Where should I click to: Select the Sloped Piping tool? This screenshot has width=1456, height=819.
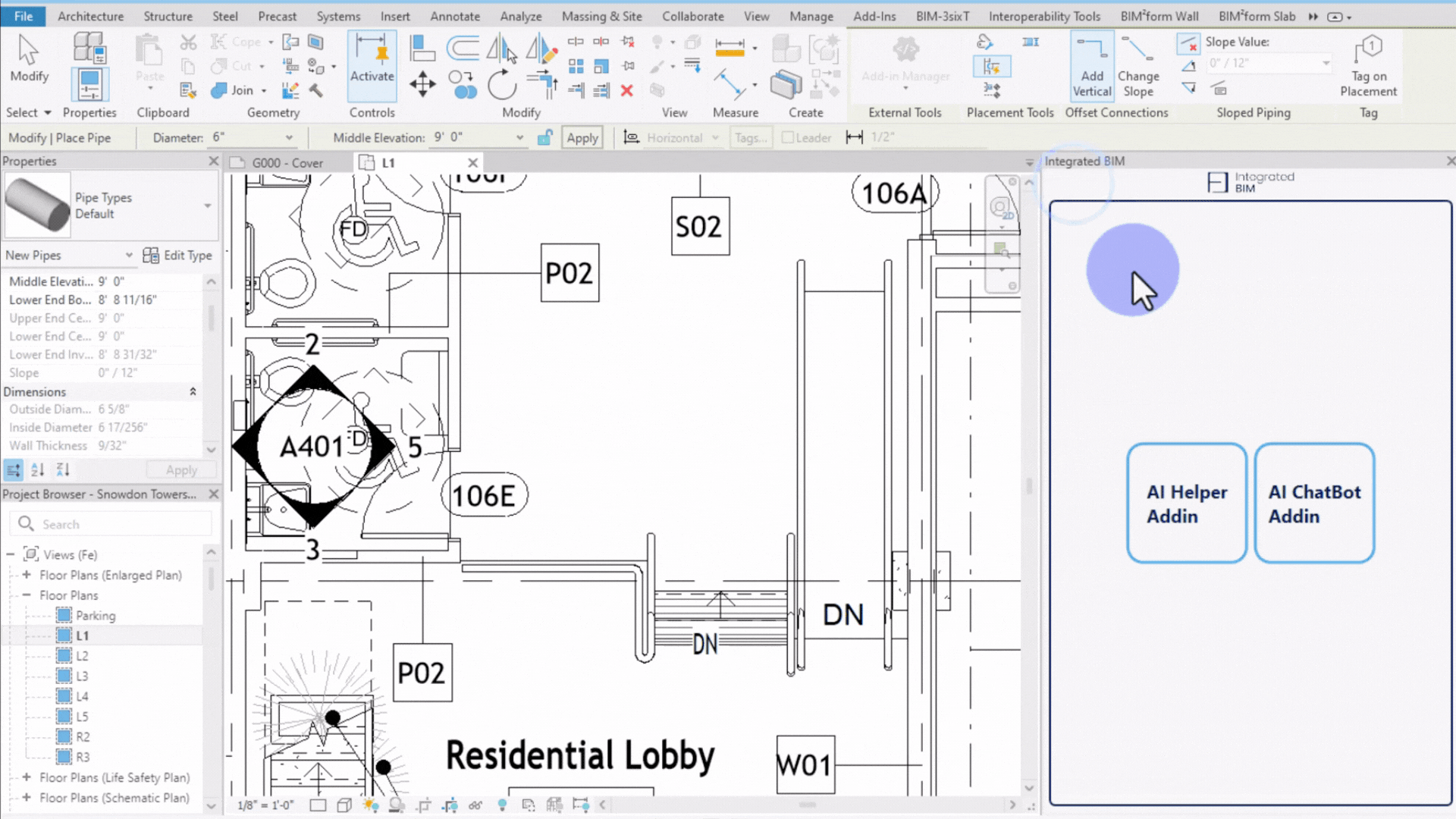click(x=1254, y=112)
